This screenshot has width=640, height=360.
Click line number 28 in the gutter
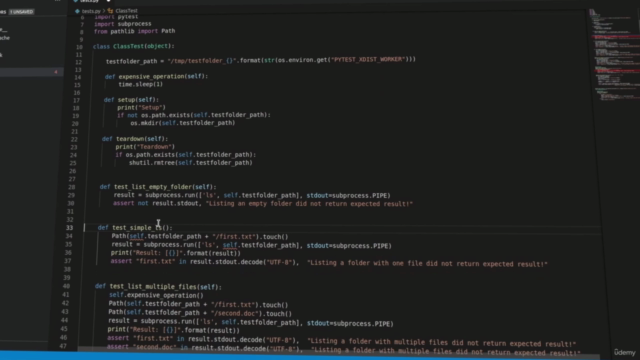tap(71, 187)
